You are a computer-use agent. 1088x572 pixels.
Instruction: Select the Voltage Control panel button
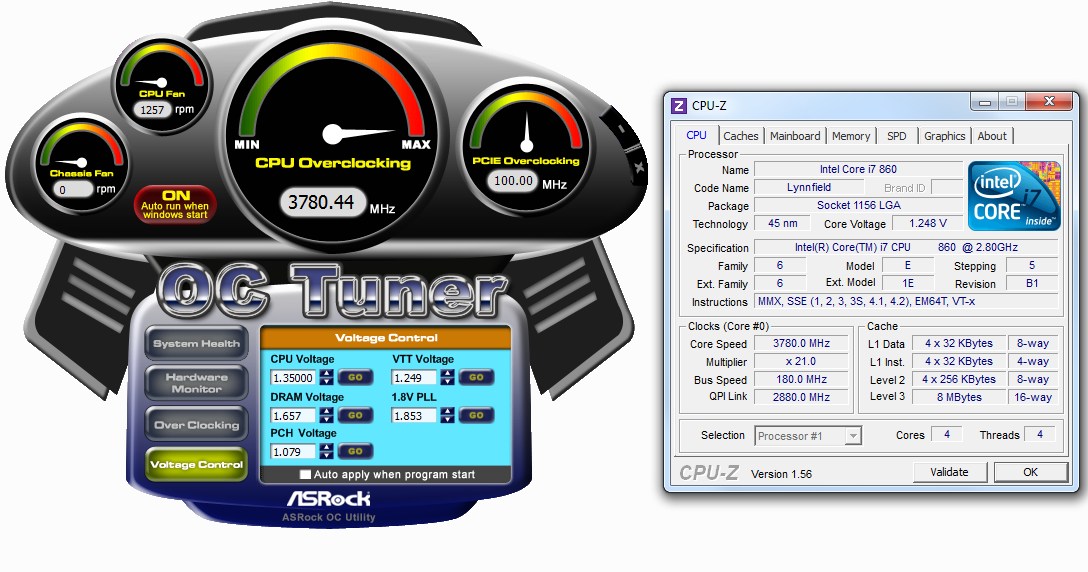pyautogui.click(x=196, y=464)
